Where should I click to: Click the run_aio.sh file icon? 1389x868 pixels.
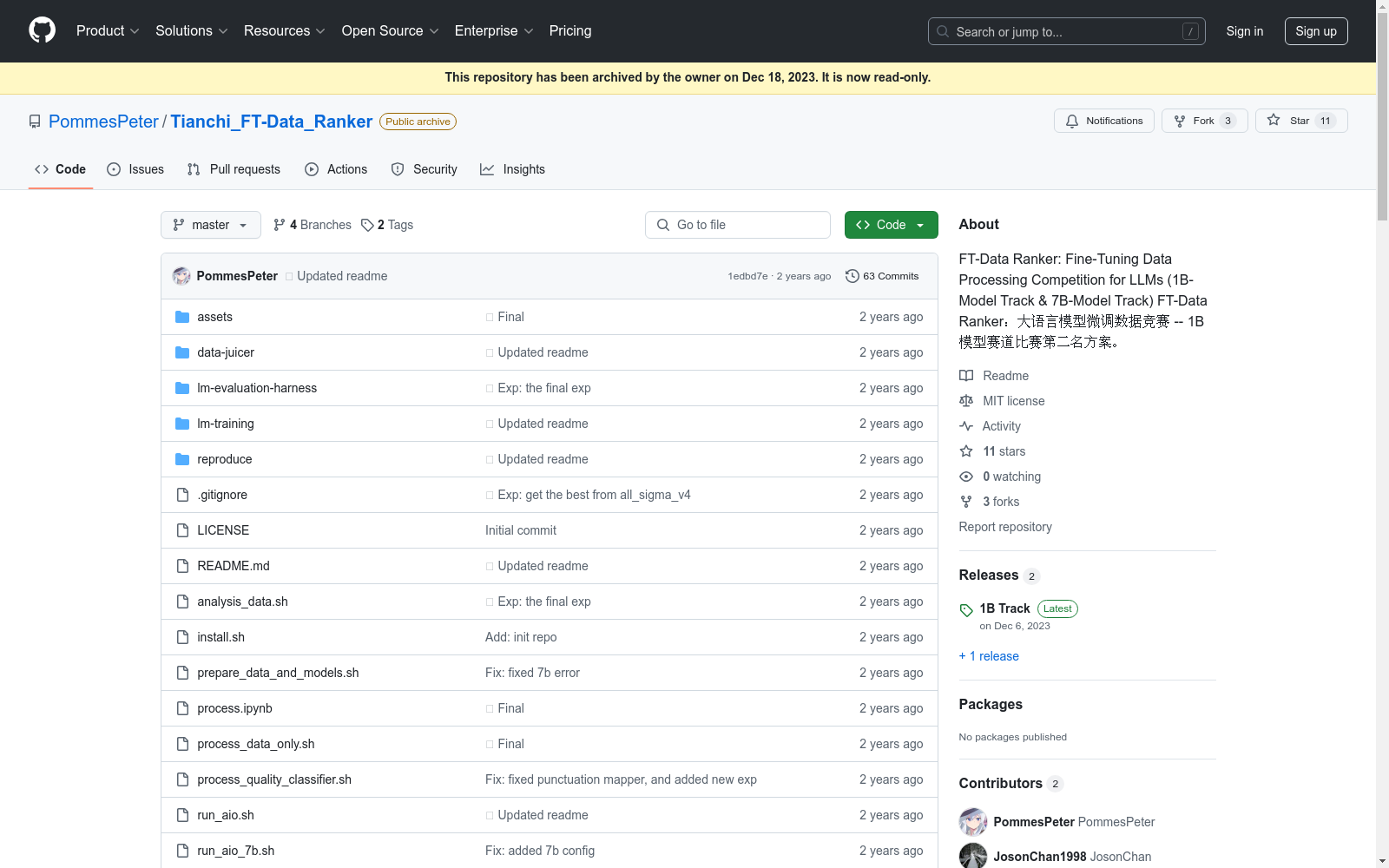(x=182, y=815)
